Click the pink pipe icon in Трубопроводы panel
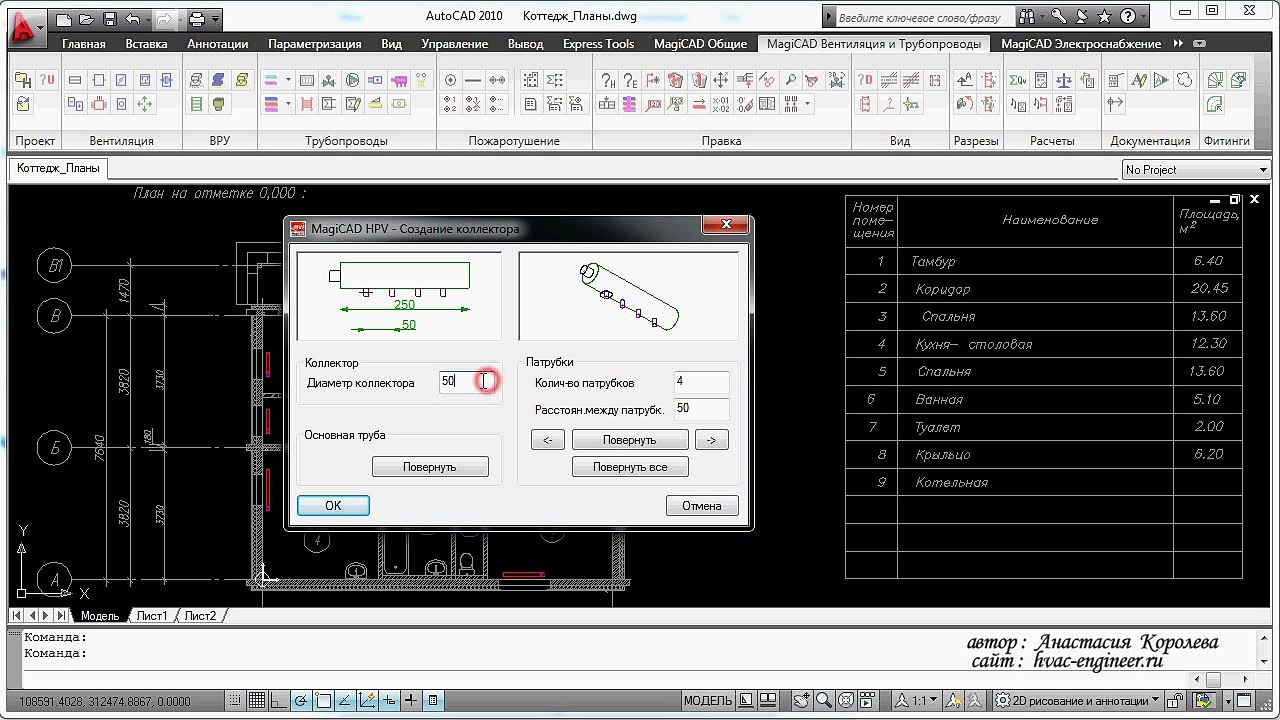The width and height of the screenshot is (1280, 720). [x=399, y=81]
